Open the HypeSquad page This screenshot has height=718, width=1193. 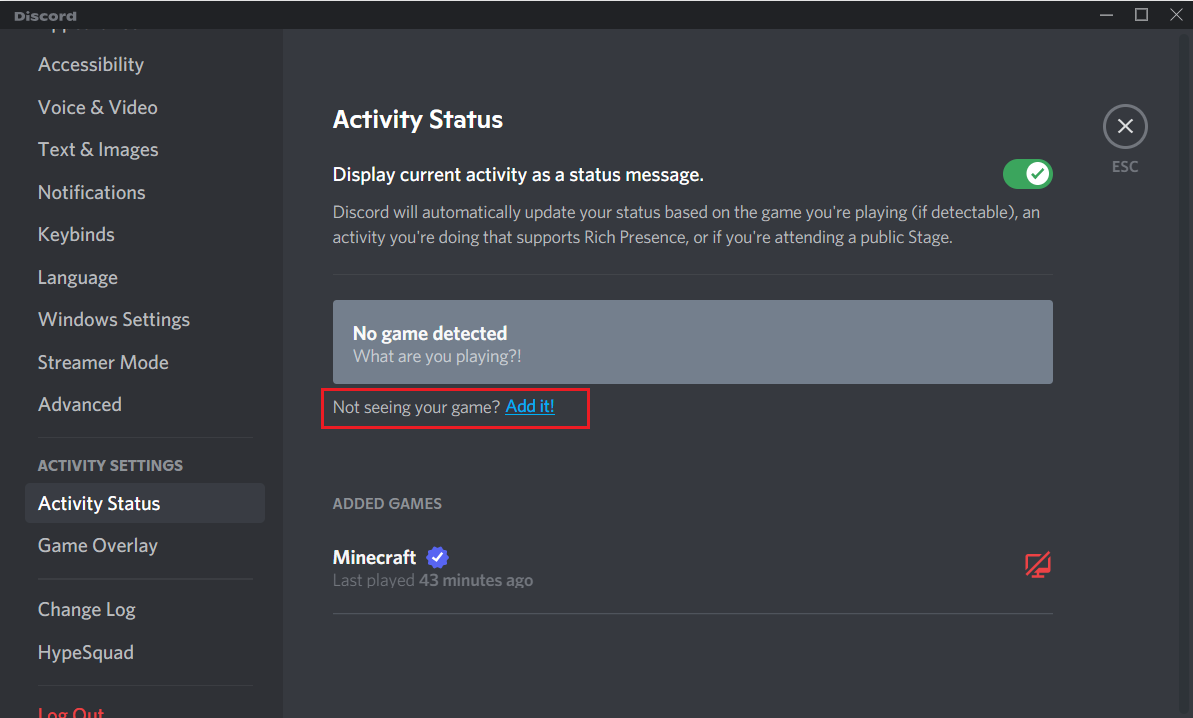click(85, 652)
